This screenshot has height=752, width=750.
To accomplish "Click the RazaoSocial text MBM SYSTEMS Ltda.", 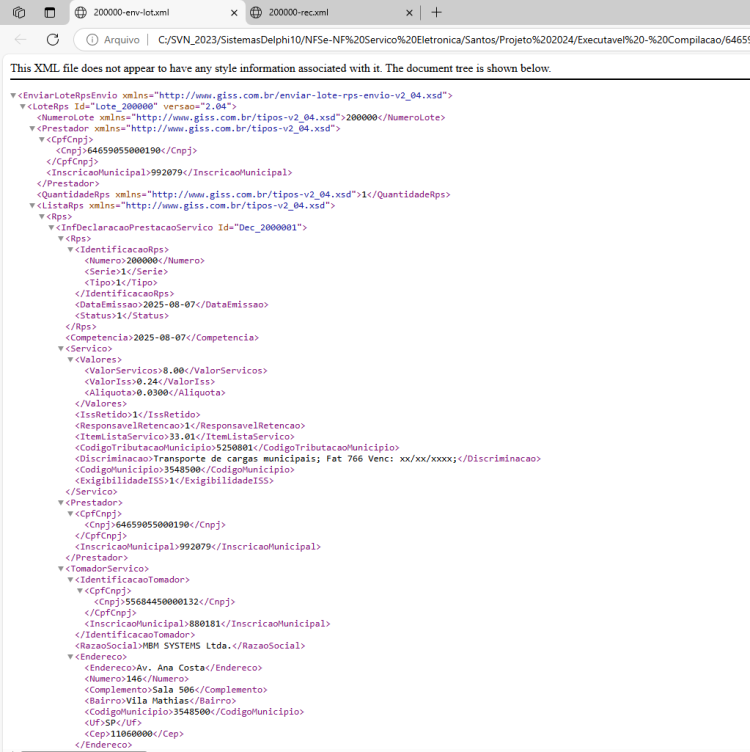I will (x=187, y=646).
